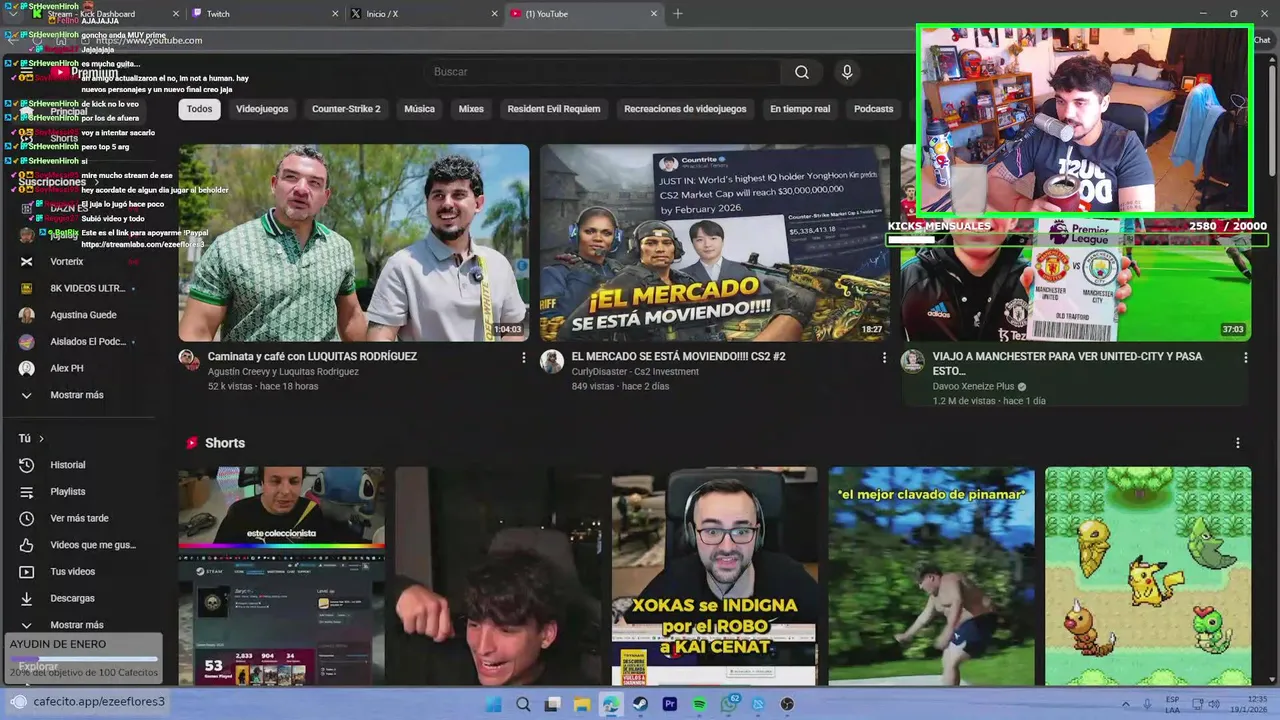The image size is (1280, 720).
Task: Switch to the Inicio / X browser tab
Action: 424,14
